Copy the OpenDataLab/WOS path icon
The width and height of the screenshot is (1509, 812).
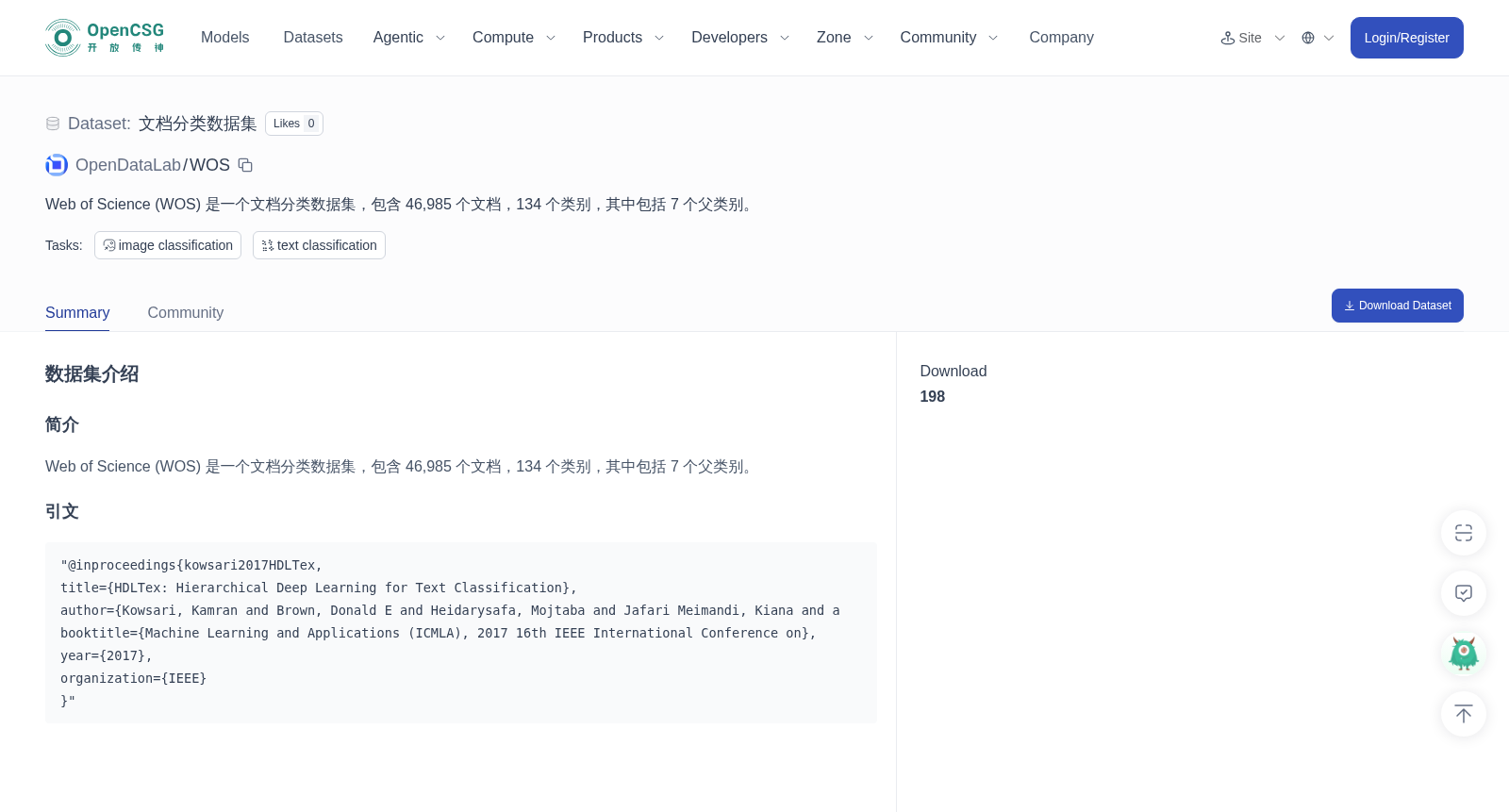point(245,165)
